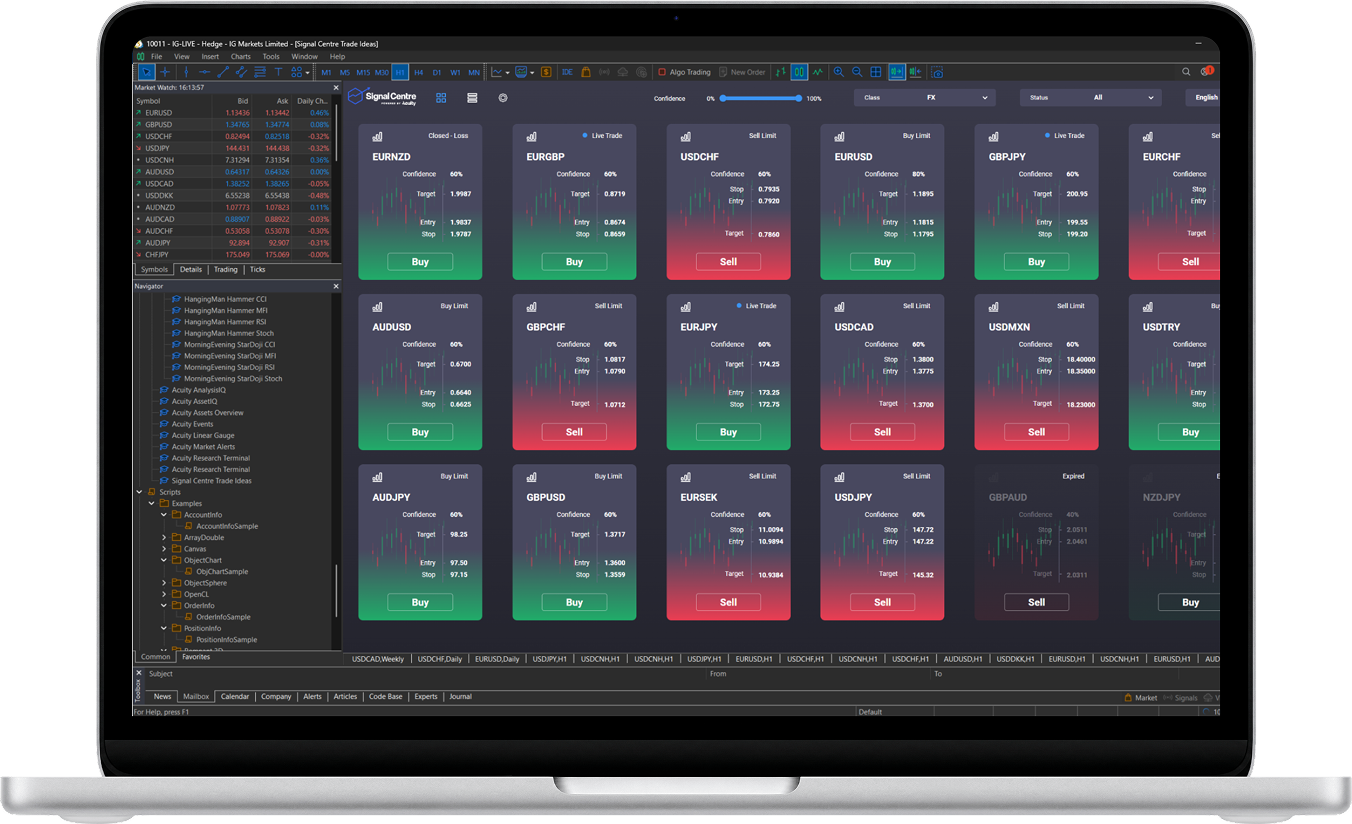Switch to the Favorites tab in Navigator
Viewport: 1352px width, 824px height.
click(196, 657)
